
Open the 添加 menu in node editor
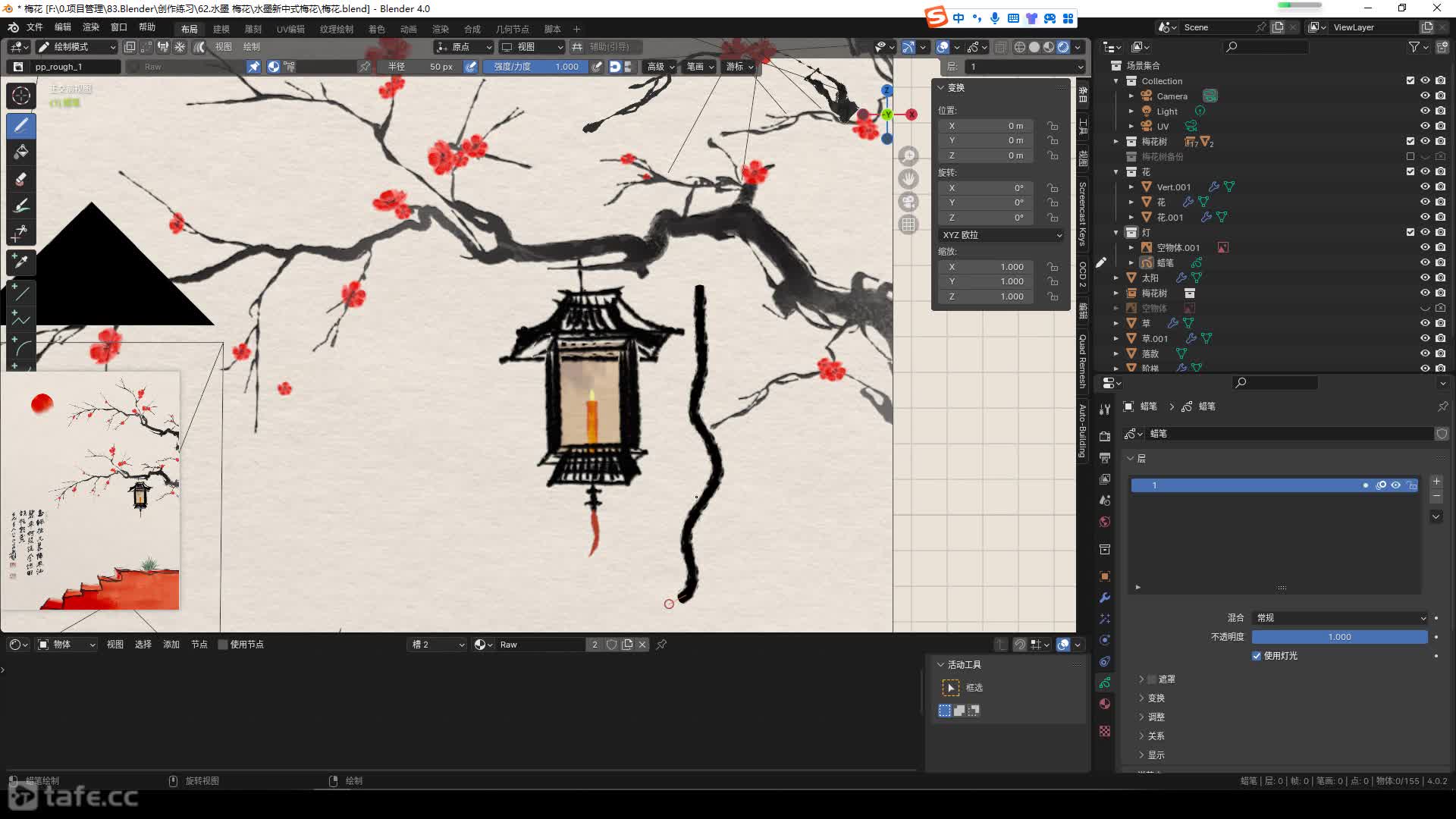pos(171,645)
